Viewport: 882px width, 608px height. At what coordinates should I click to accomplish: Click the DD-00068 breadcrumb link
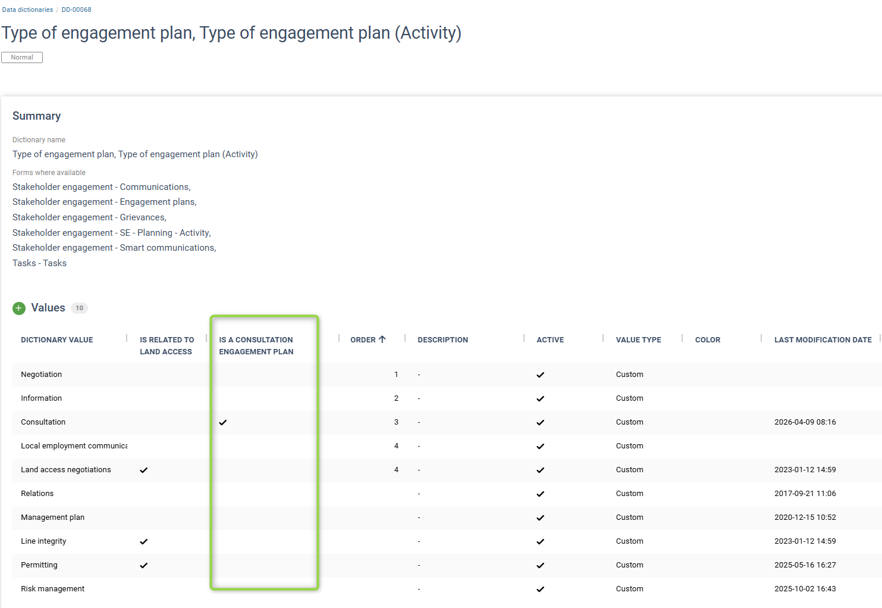pyautogui.click(x=76, y=10)
